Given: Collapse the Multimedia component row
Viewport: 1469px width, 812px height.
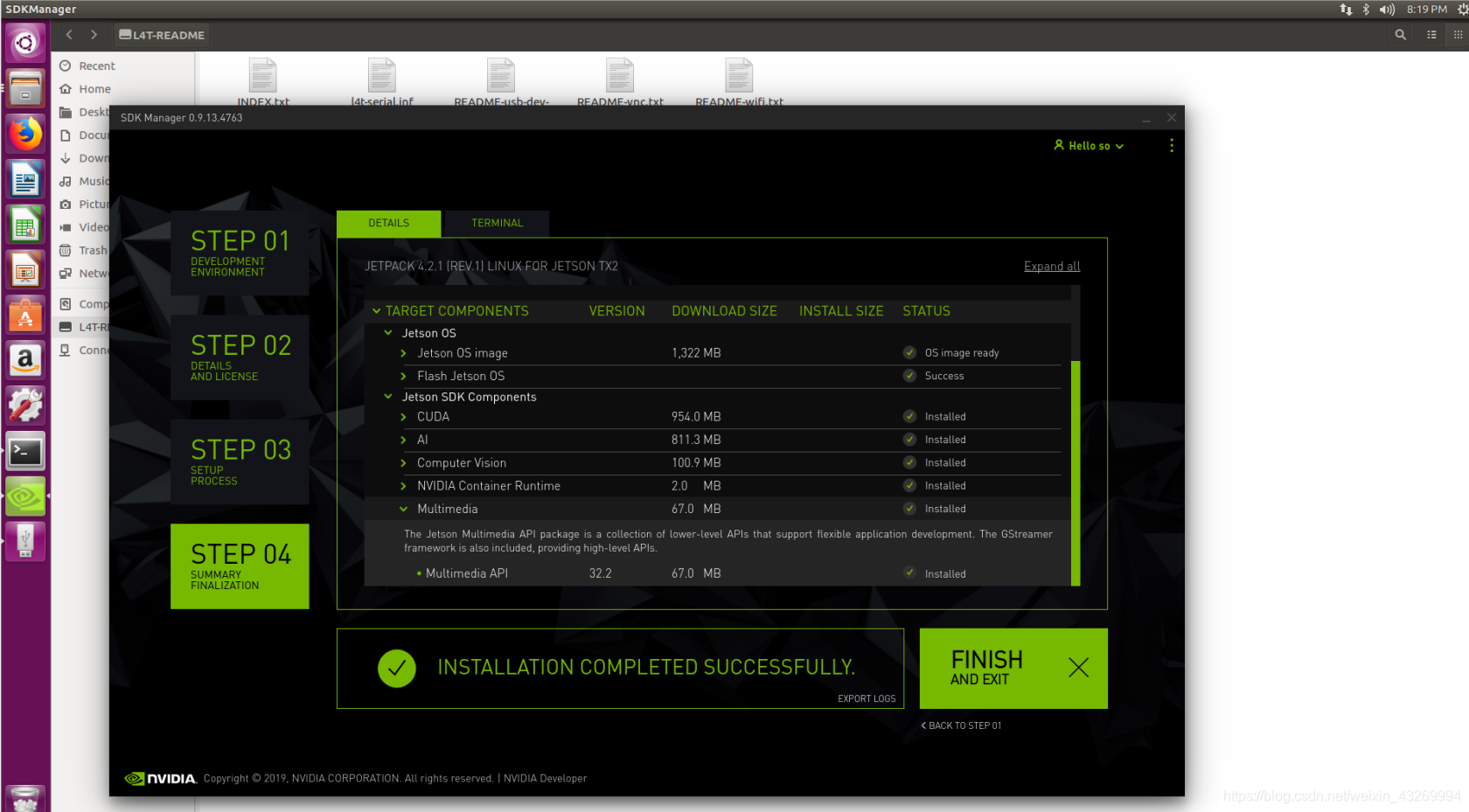Looking at the screenshot, I should pyautogui.click(x=403, y=509).
